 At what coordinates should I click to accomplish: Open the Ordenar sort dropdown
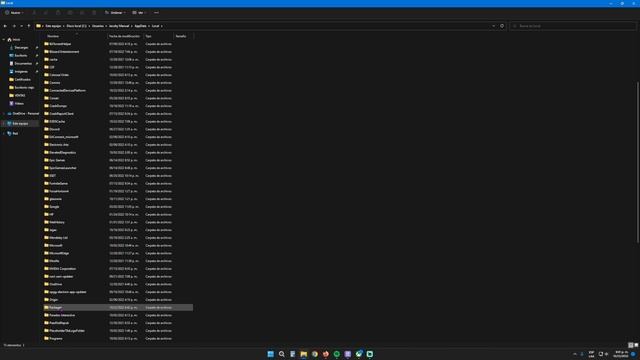coord(115,13)
